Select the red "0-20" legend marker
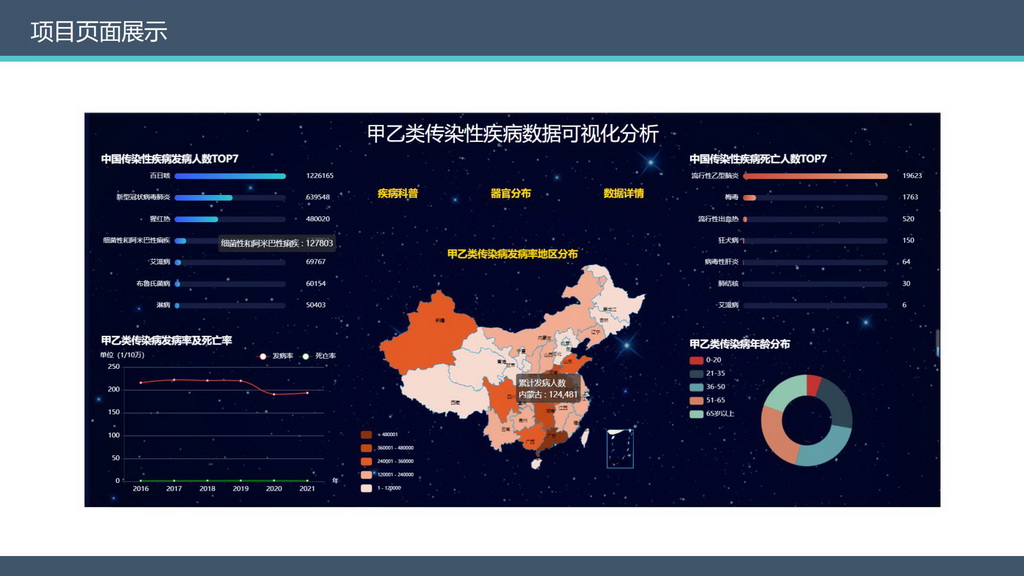 pyautogui.click(x=695, y=360)
